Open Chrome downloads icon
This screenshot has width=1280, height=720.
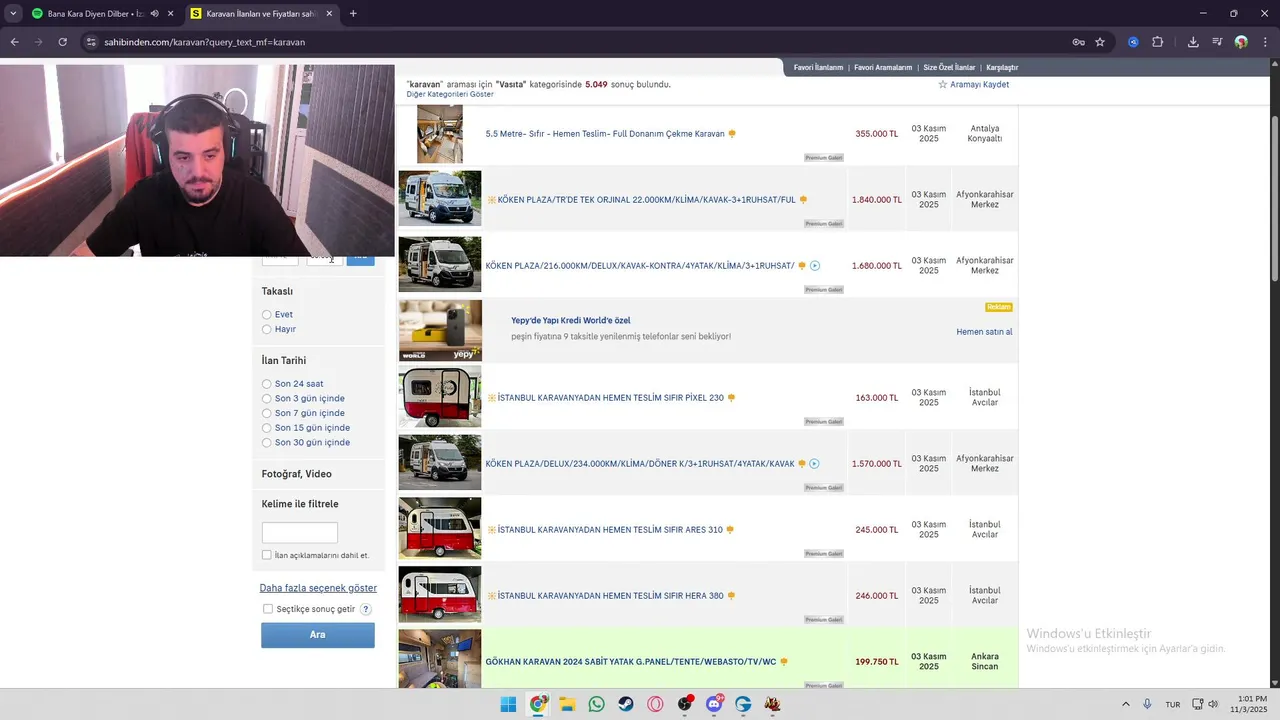[1193, 42]
